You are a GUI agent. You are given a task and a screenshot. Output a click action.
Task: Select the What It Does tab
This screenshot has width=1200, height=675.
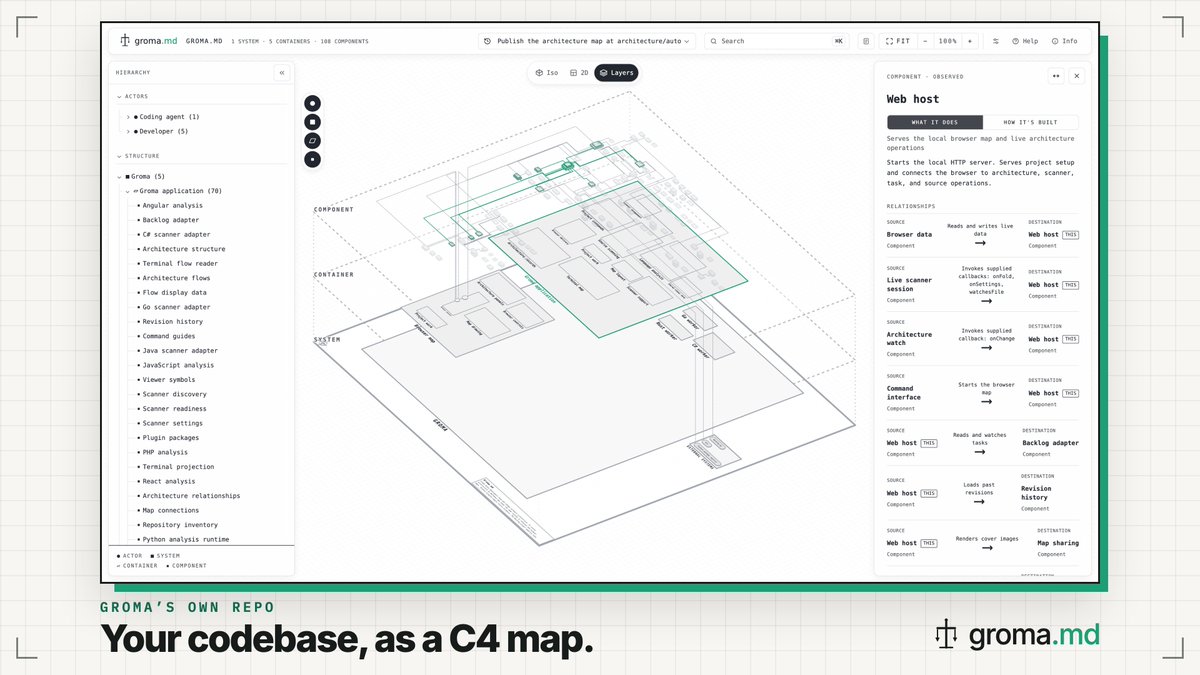coord(935,122)
